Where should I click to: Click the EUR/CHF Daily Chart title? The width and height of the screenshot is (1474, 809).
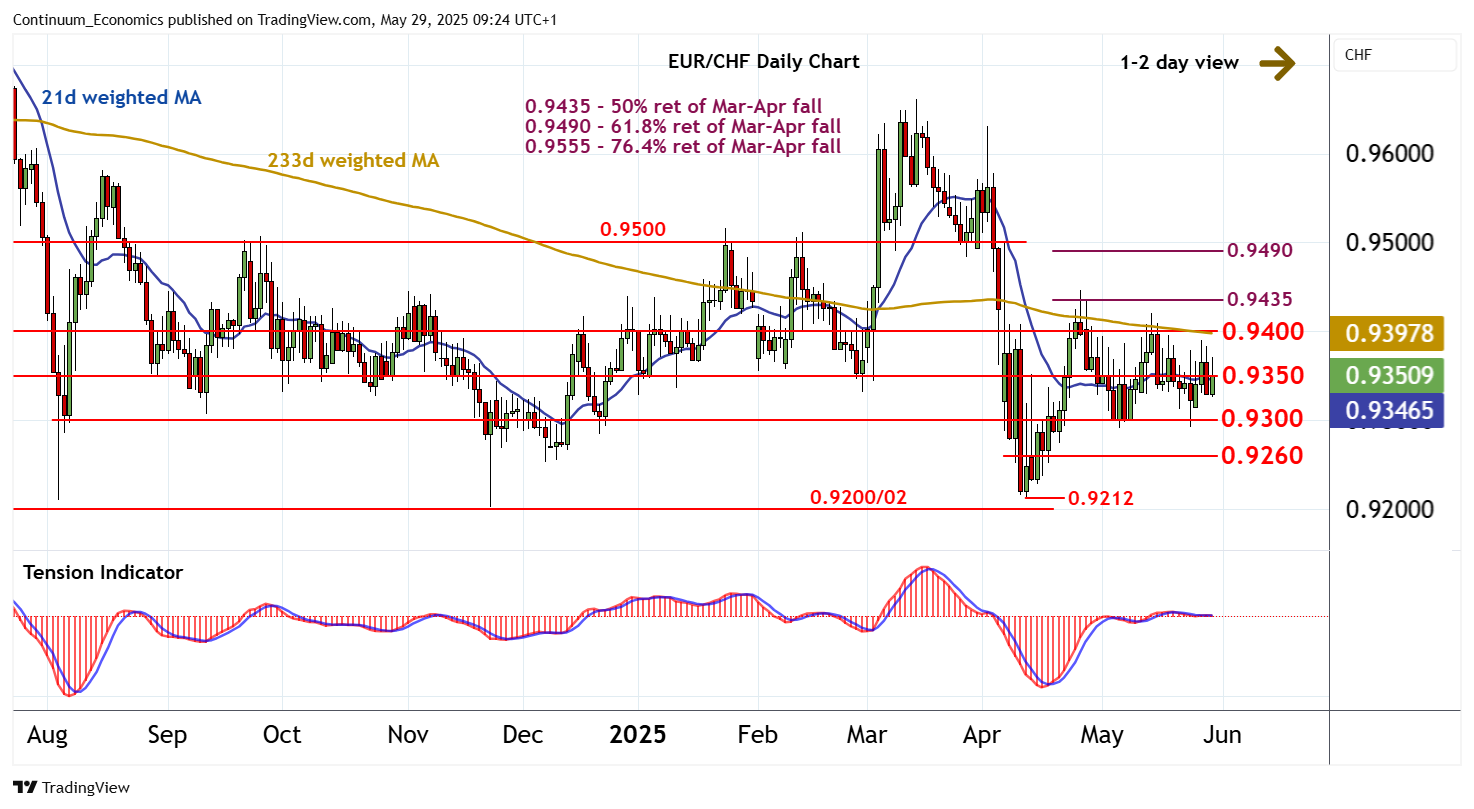click(763, 62)
